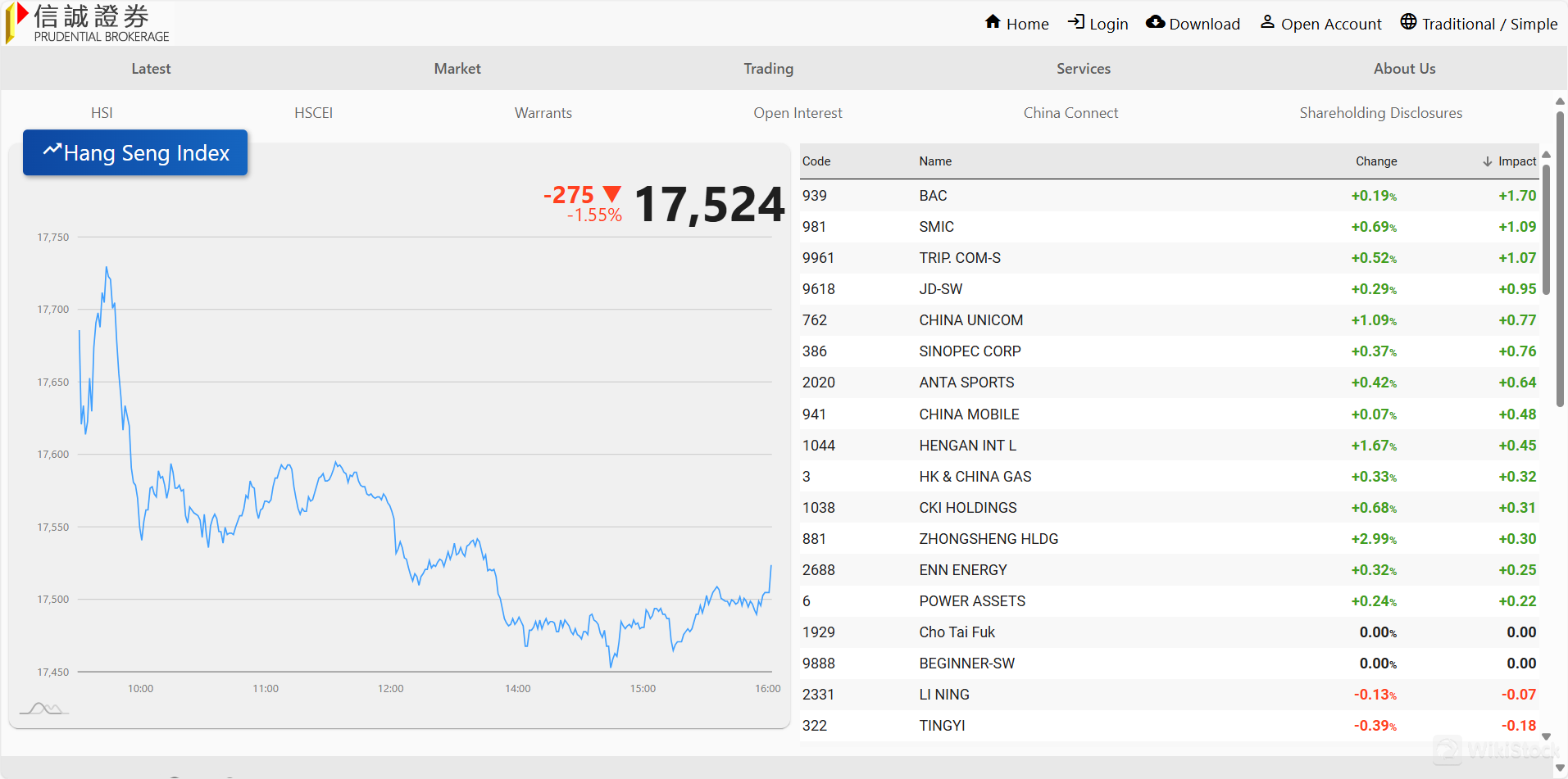Image resolution: width=1568 pixels, height=779 pixels.
Task: Click the chart type icon below graph
Action: [x=43, y=709]
